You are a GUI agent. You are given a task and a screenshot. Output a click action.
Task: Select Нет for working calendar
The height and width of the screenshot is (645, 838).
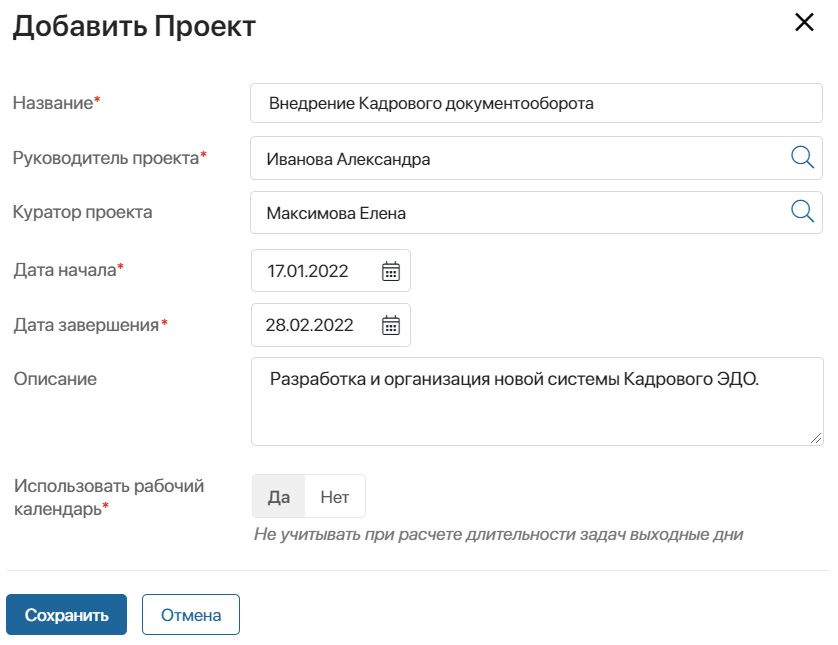pos(335,496)
